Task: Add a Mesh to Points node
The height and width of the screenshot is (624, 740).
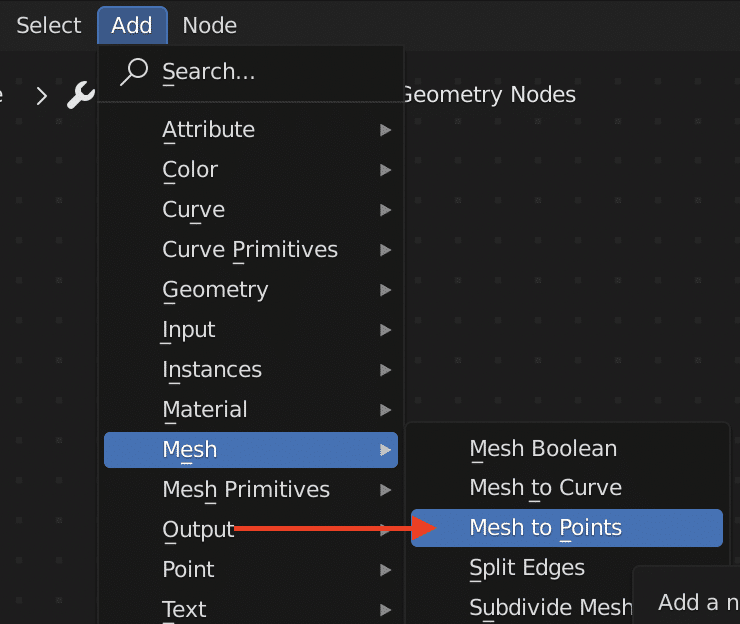Action: 567,528
